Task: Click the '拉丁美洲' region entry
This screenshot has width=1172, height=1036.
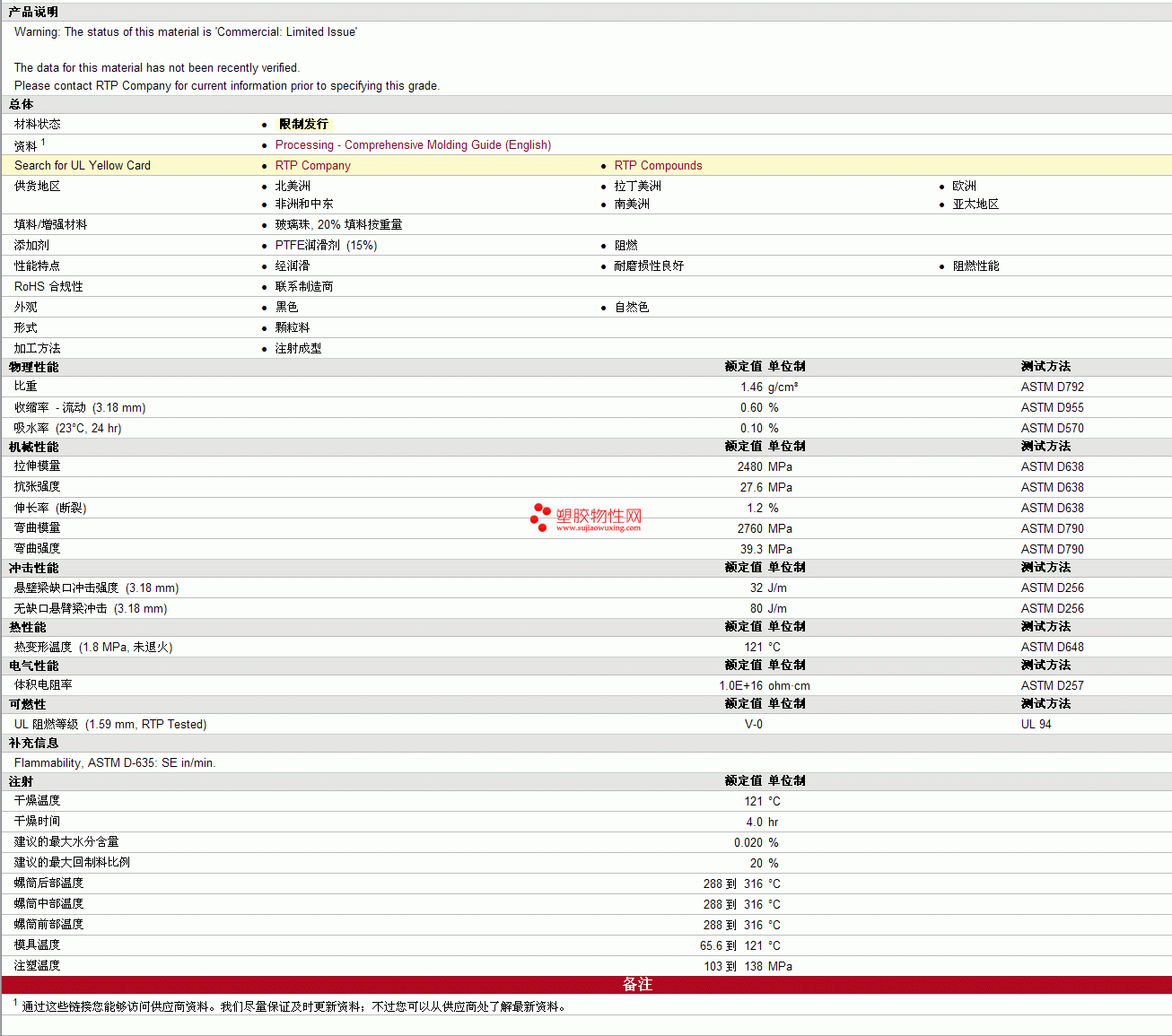Action: point(637,186)
